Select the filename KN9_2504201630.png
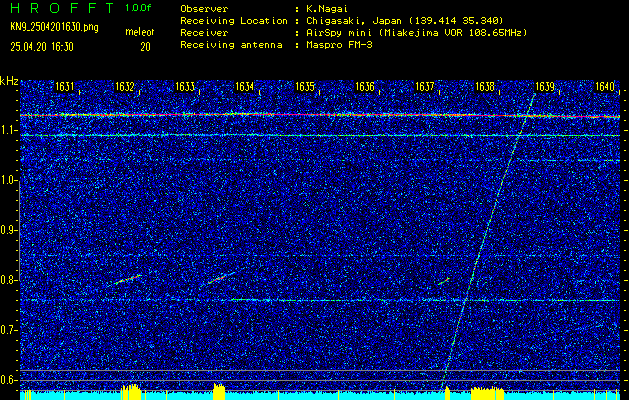This screenshot has height=400, width=629. coord(54,28)
